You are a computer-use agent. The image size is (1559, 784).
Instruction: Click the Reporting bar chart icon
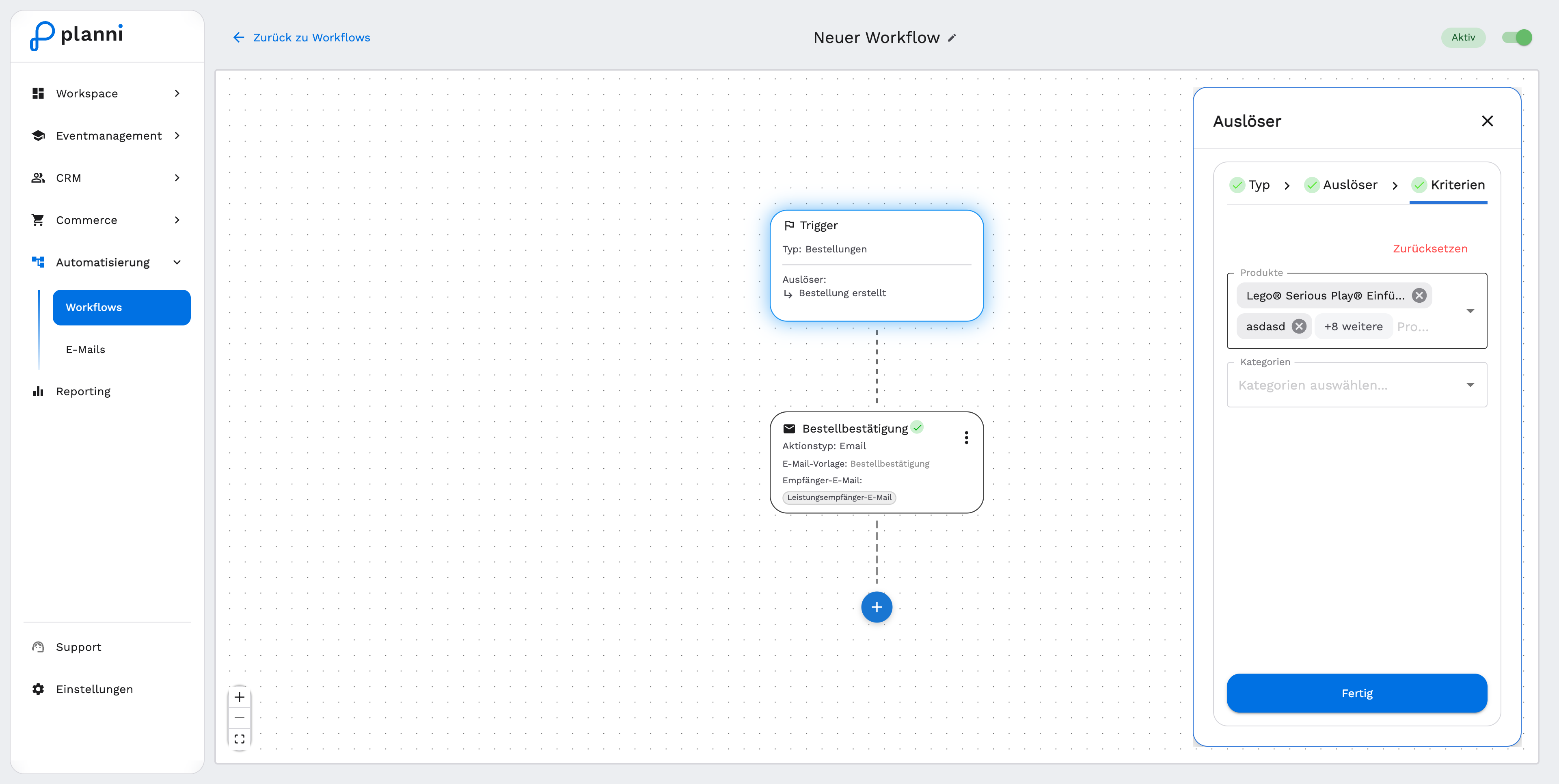38,392
